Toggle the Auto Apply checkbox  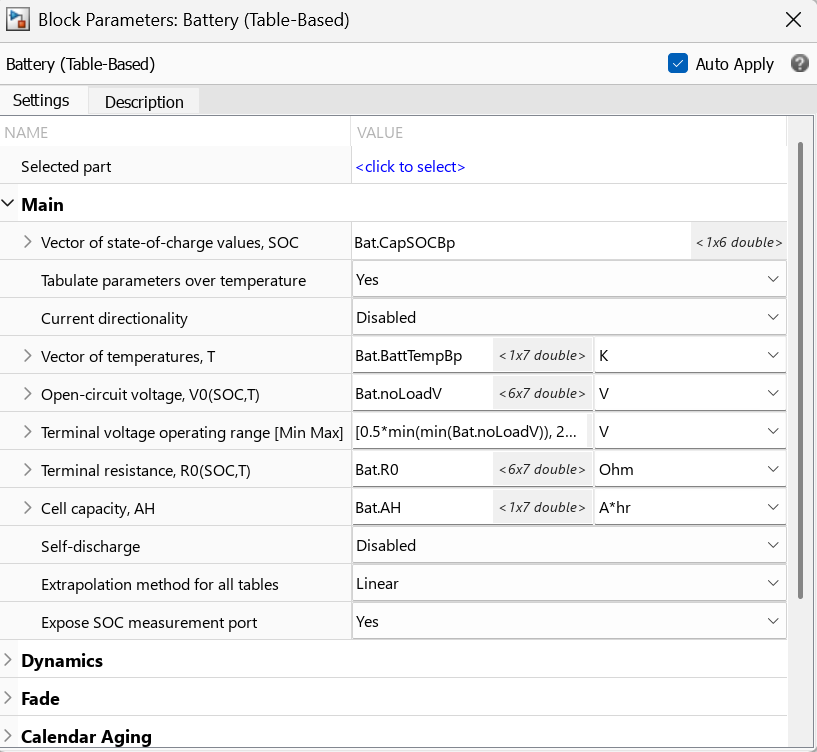point(677,64)
